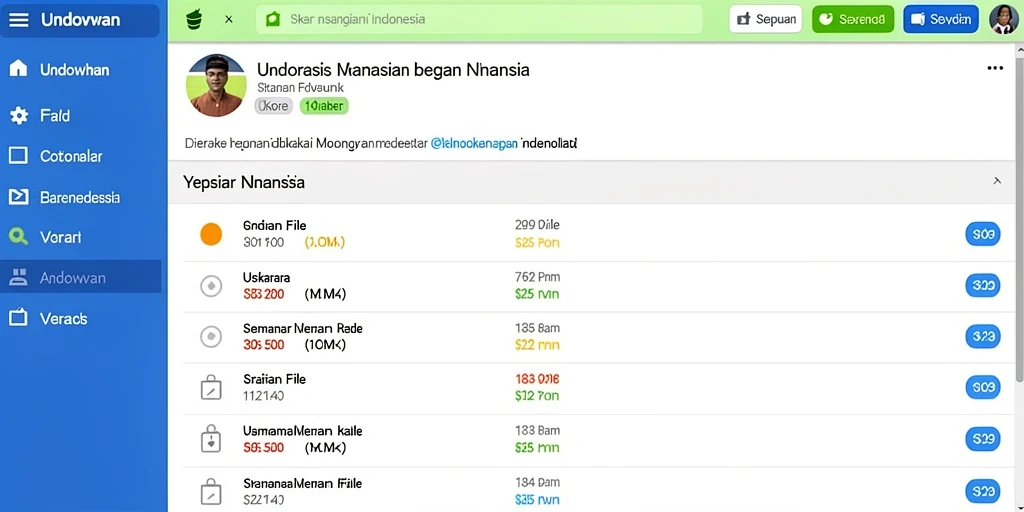This screenshot has height=512, width=1024.
Task: Click the green Sarenod button
Action: point(853,20)
